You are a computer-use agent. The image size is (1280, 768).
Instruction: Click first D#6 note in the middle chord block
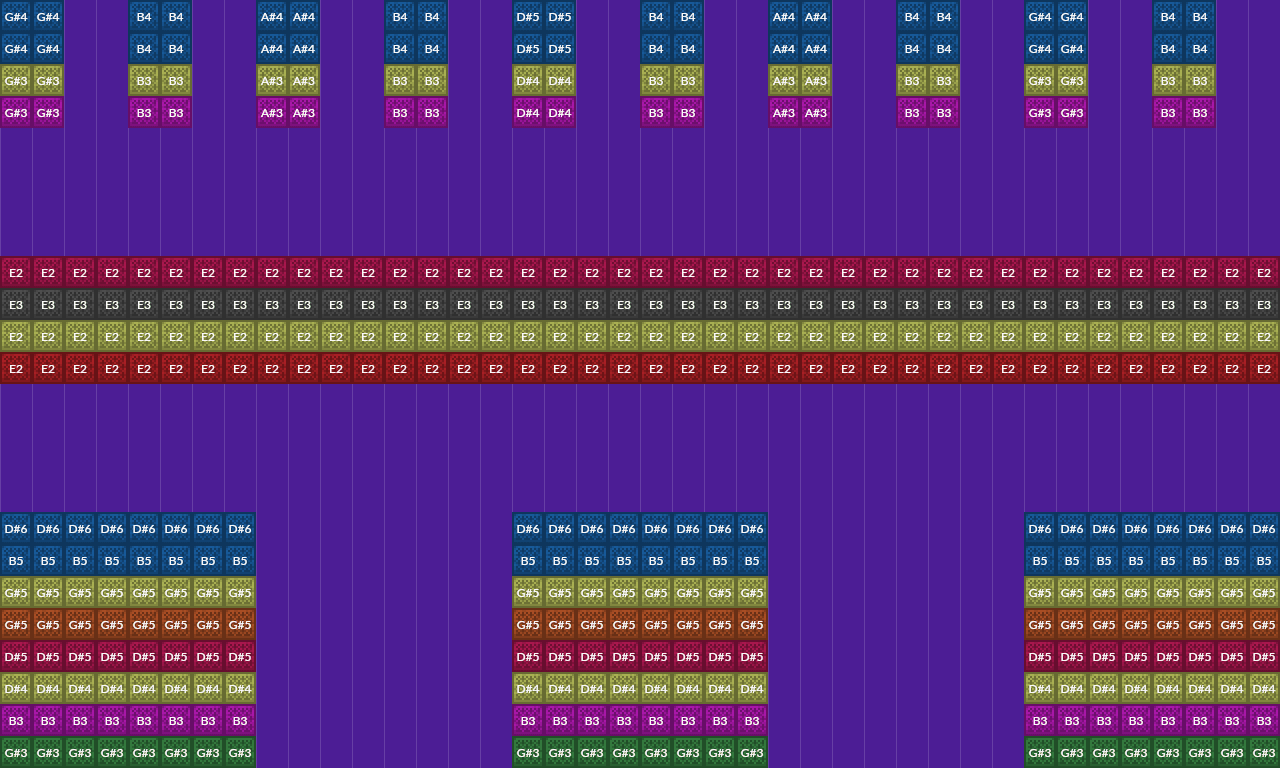point(528,529)
